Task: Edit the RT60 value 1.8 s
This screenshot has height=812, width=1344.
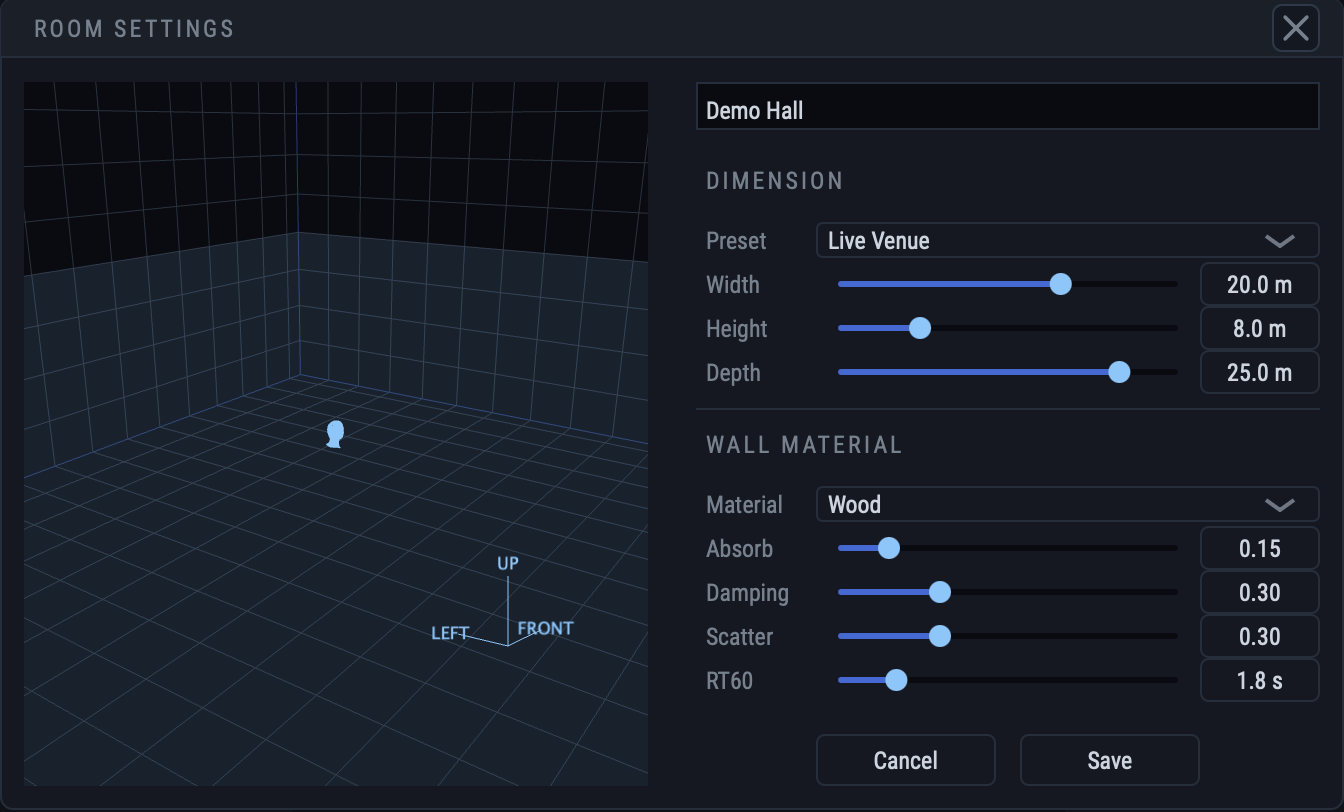Action: tap(1260, 681)
